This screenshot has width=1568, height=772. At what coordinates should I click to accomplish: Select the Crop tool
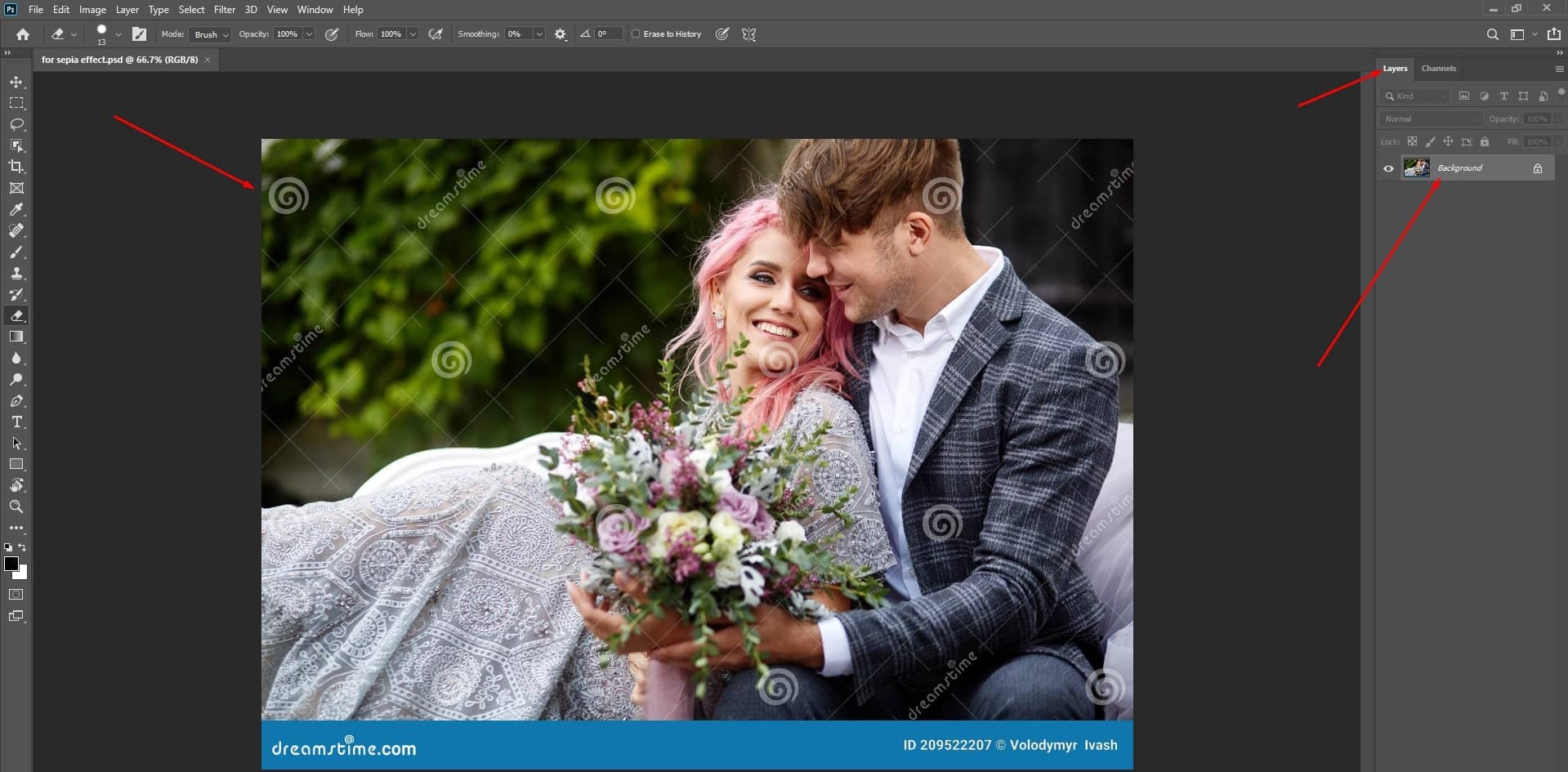click(16, 167)
